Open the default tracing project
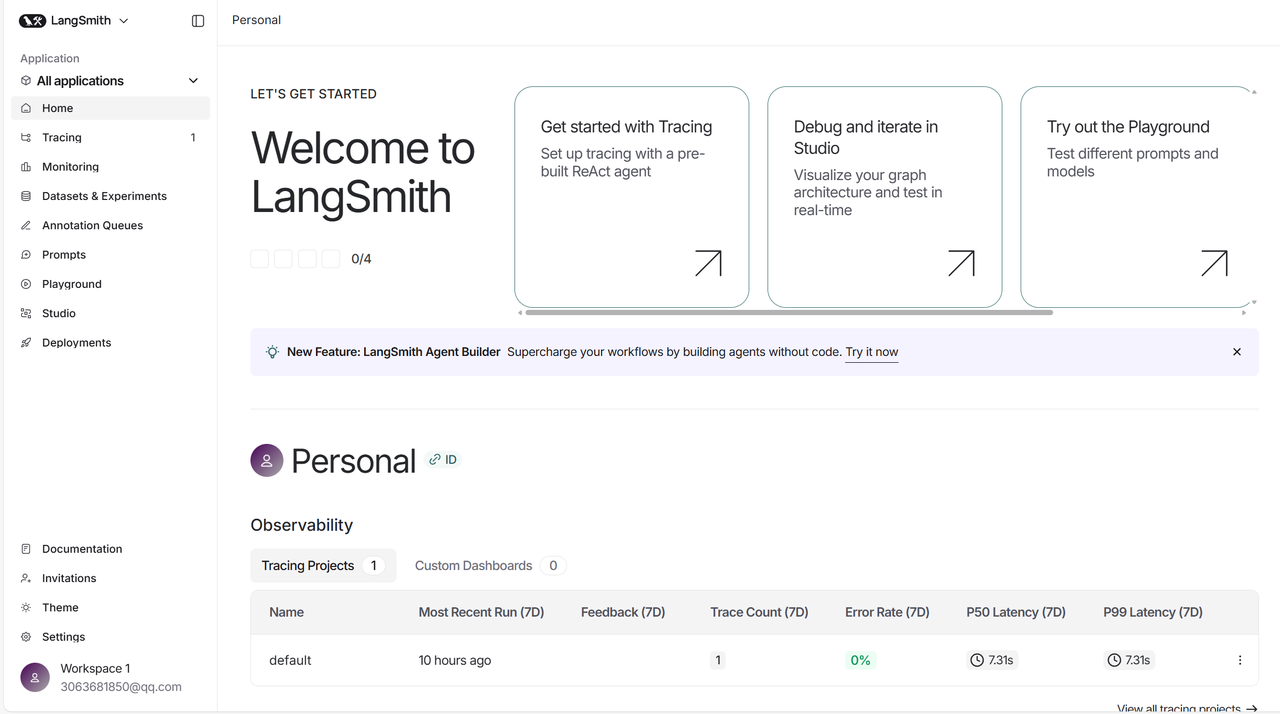 coord(290,660)
